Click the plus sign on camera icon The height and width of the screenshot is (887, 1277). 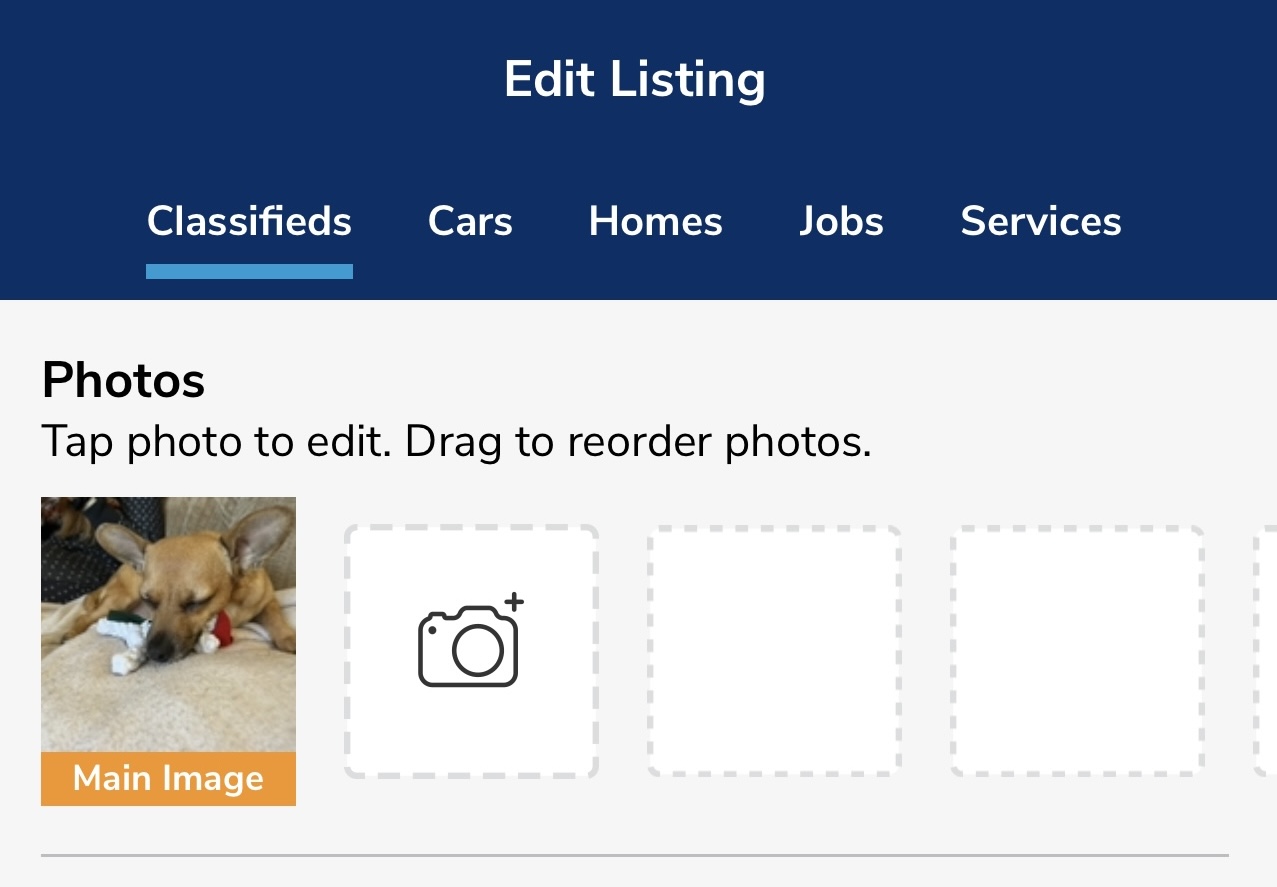[x=514, y=602]
